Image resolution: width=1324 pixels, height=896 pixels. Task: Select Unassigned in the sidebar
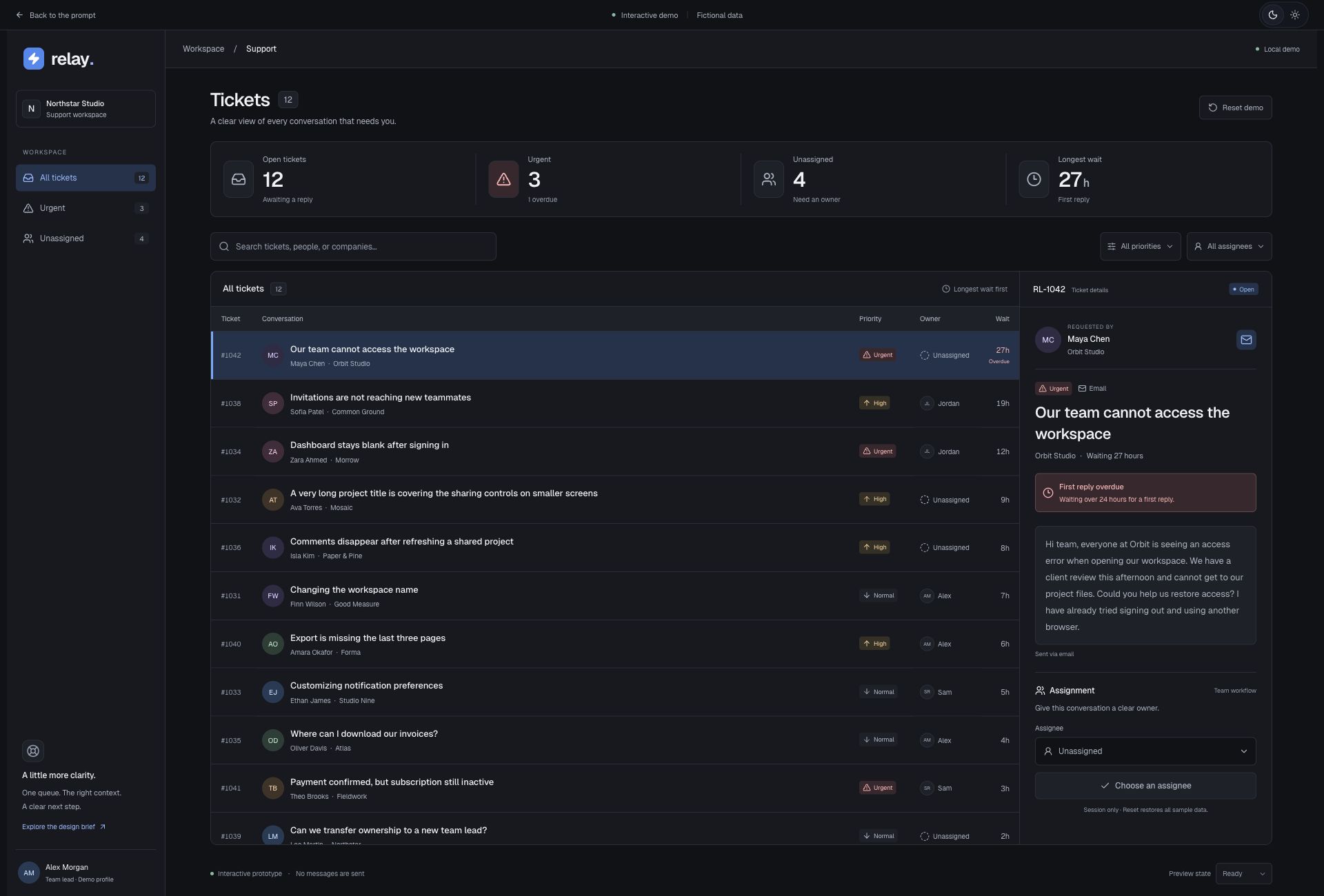(86, 238)
